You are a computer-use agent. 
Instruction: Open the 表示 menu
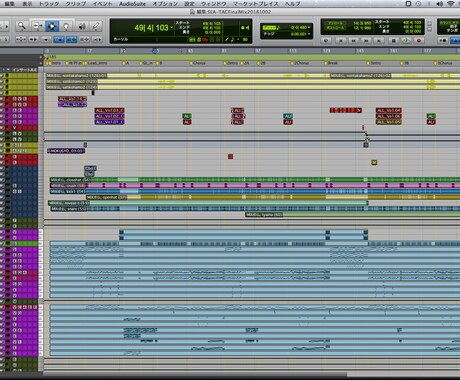27,4
